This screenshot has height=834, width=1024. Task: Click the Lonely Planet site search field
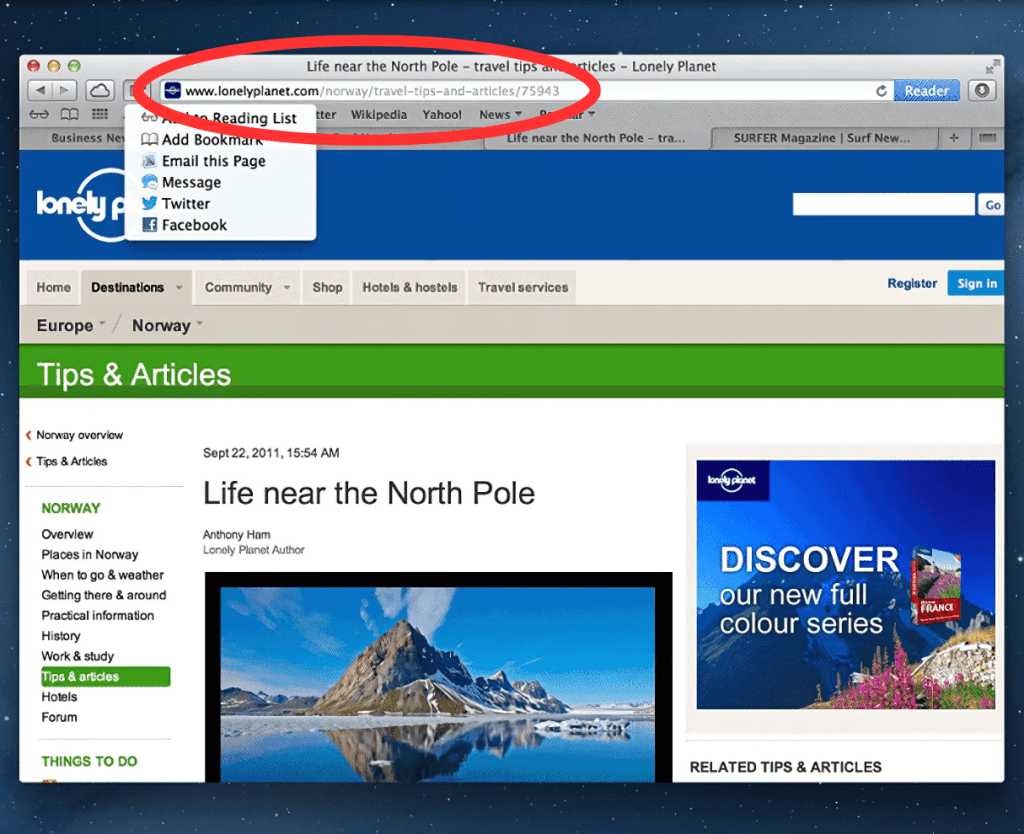884,205
